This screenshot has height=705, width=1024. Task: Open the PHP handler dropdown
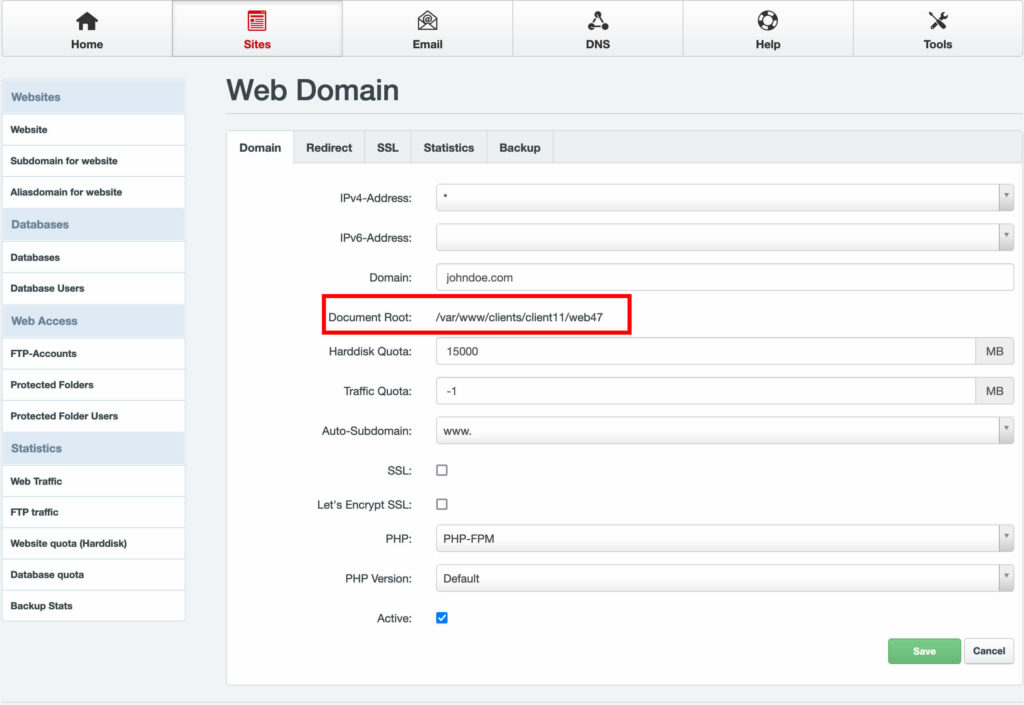pyautogui.click(x=1007, y=540)
